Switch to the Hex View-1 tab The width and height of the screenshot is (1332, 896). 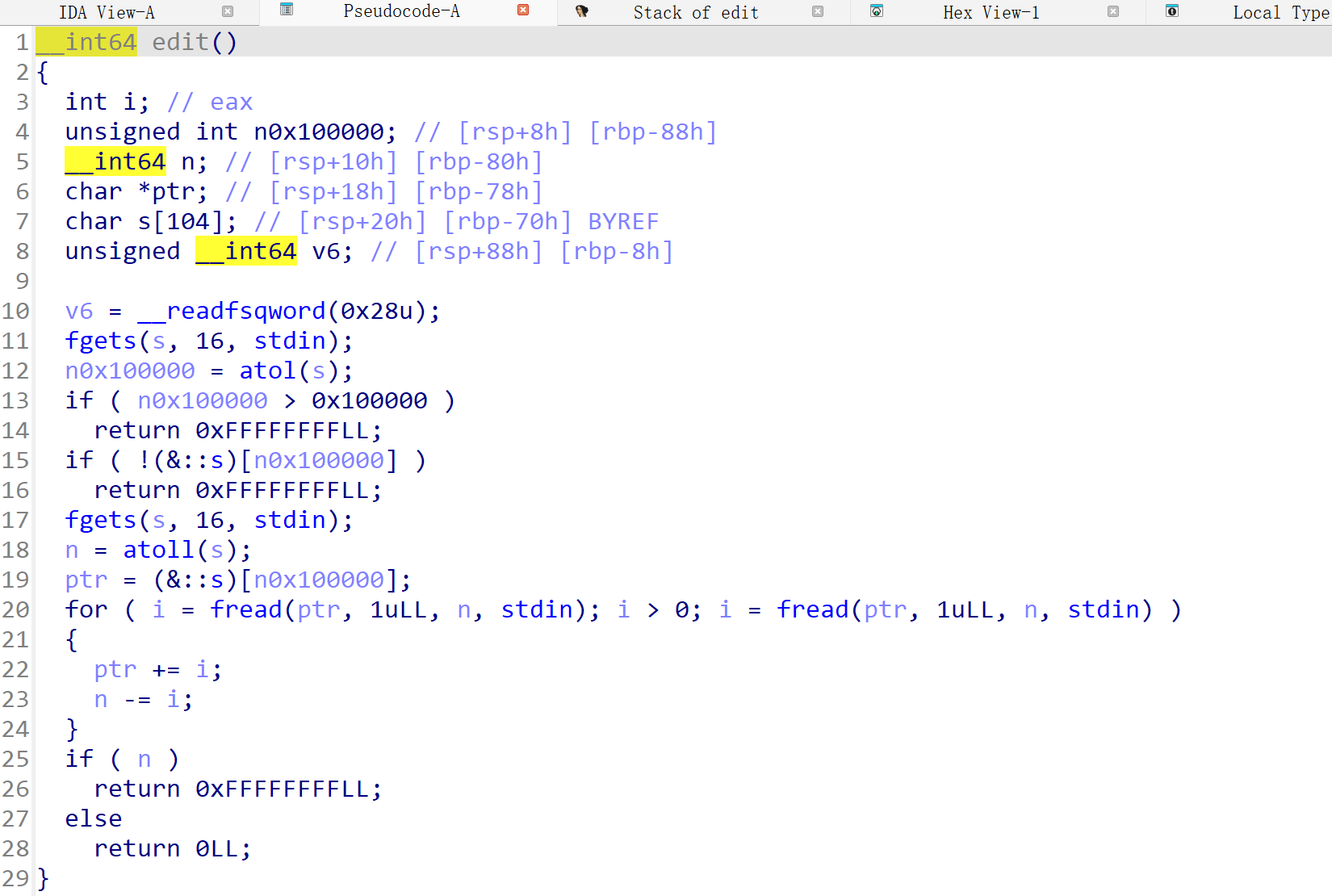991,12
